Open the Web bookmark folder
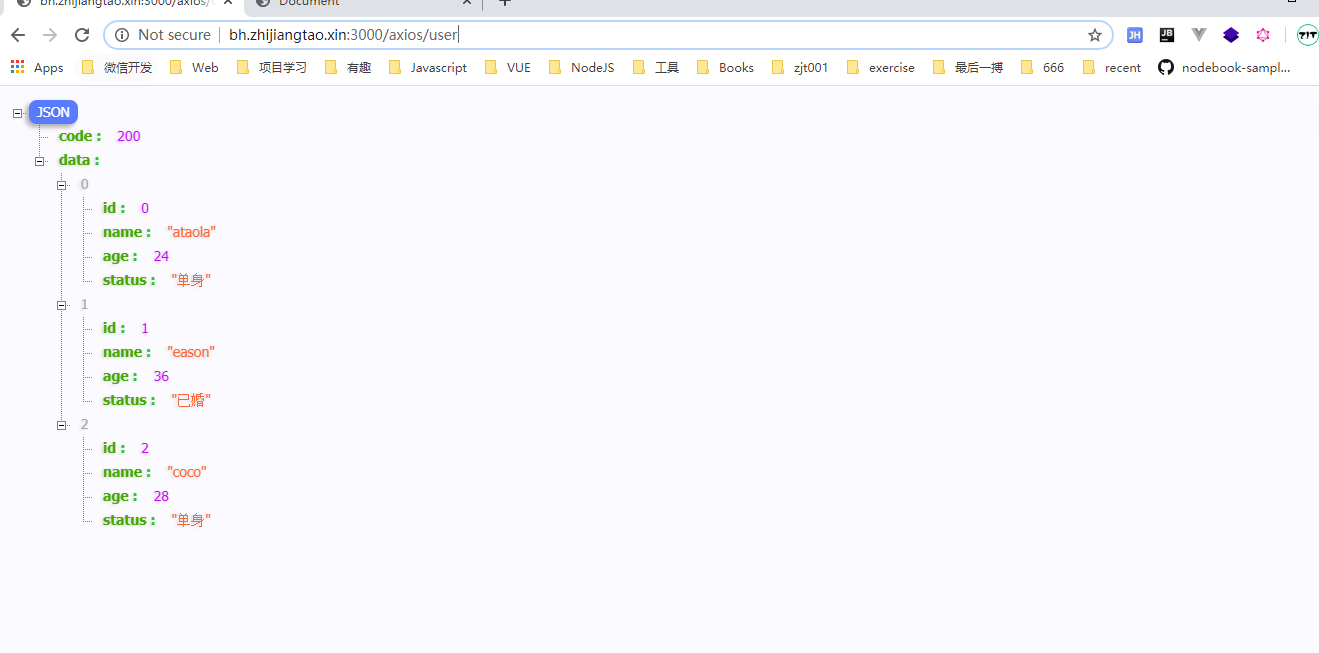 tap(194, 67)
